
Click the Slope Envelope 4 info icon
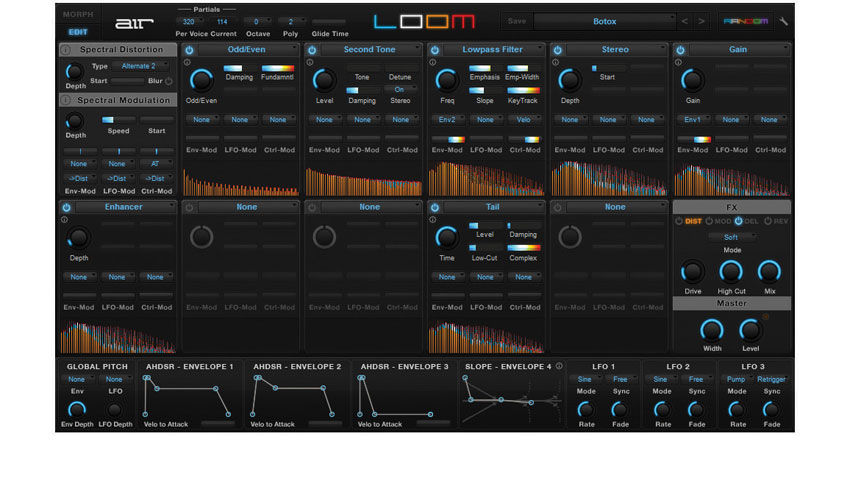coord(559,366)
